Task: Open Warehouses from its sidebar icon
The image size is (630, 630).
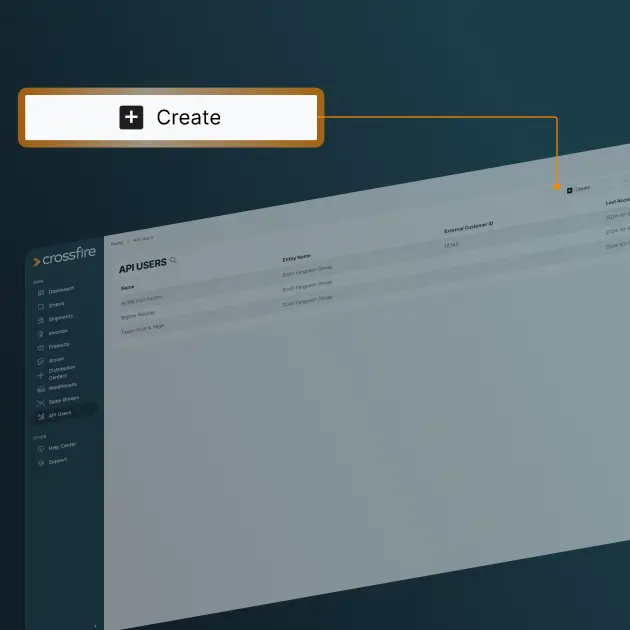Action: pos(40,388)
